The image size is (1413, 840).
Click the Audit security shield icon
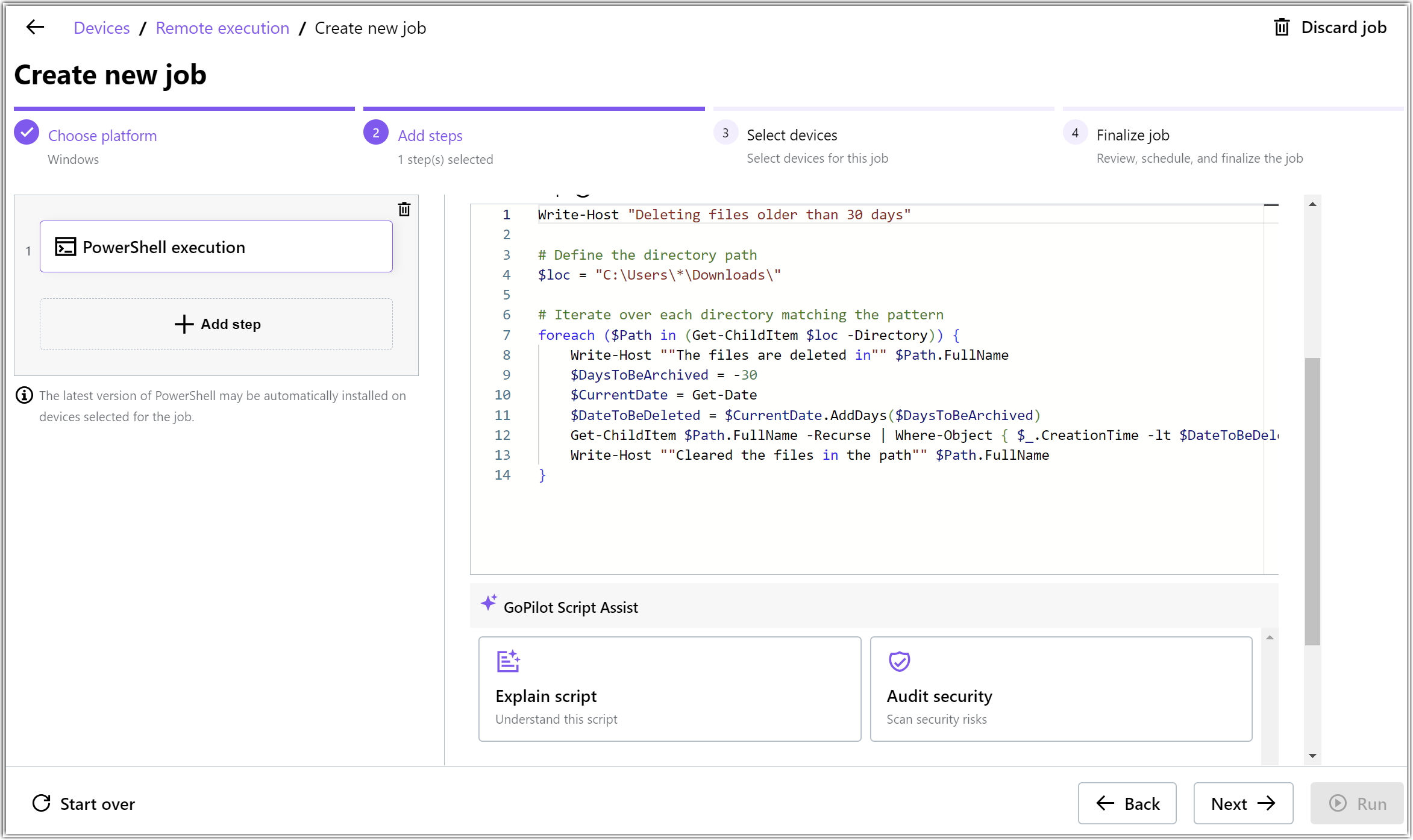899,661
